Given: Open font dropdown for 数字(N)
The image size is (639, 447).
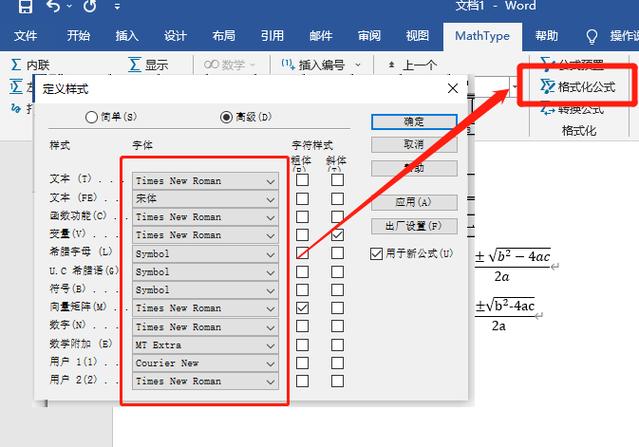Looking at the screenshot, I should point(205,327).
